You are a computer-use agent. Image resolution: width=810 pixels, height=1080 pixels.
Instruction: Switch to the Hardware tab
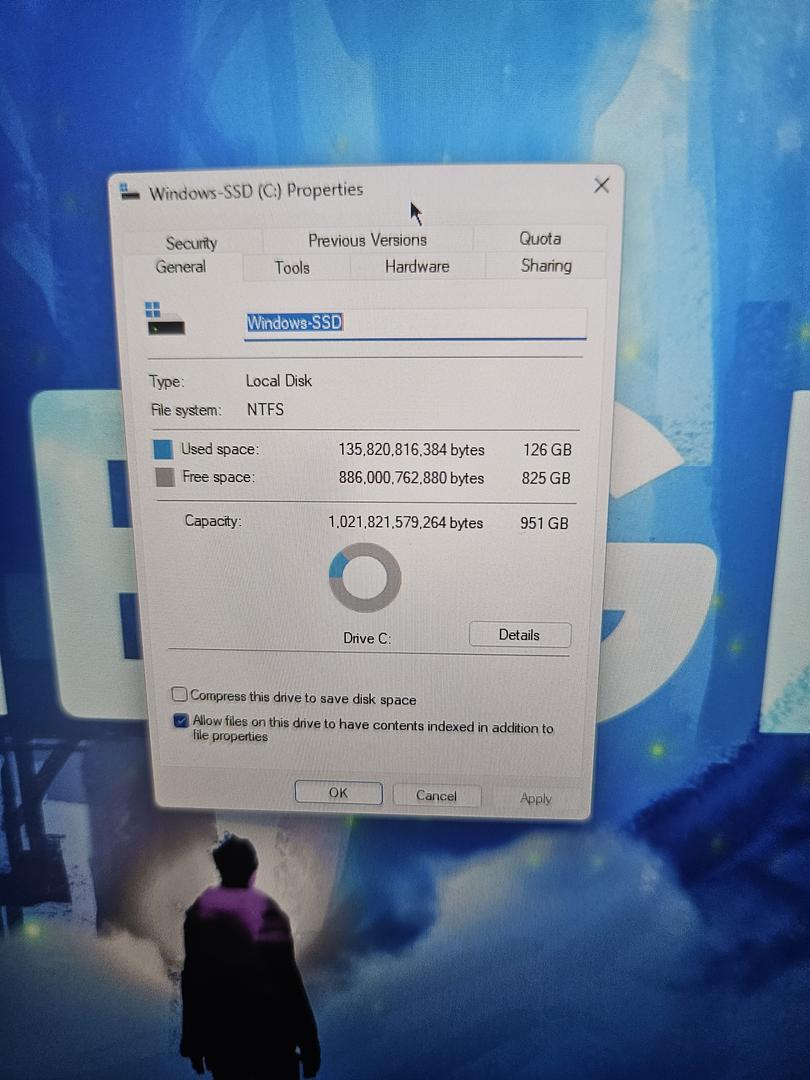[417, 266]
